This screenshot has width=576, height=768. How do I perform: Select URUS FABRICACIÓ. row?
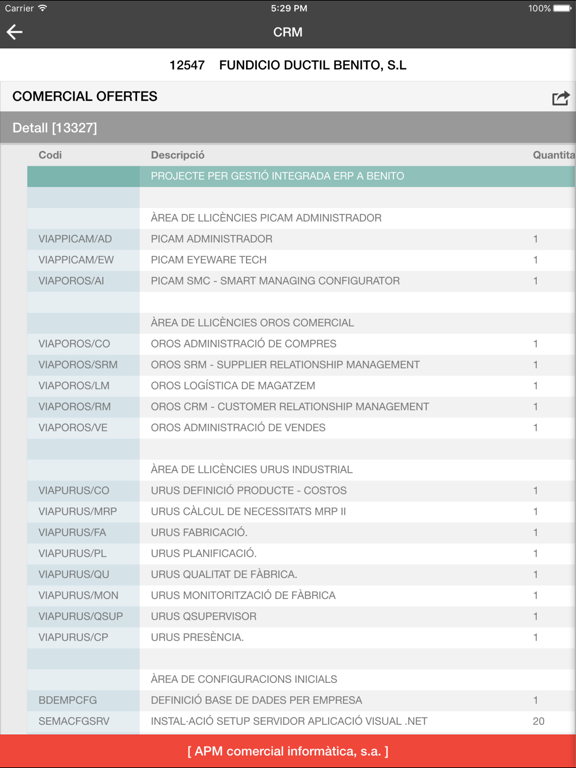pyautogui.click(x=301, y=532)
